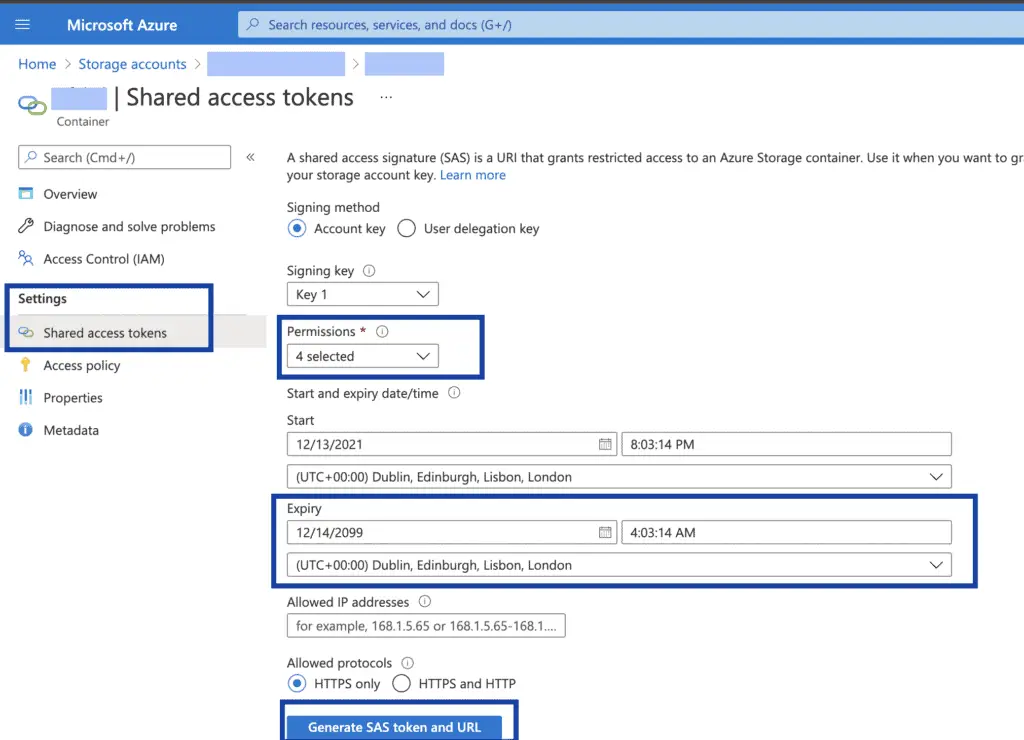Image resolution: width=1024 pixels, height=740 pixels.
Task: Click the container link icon beside page title
Action: [x=32, y=105]
